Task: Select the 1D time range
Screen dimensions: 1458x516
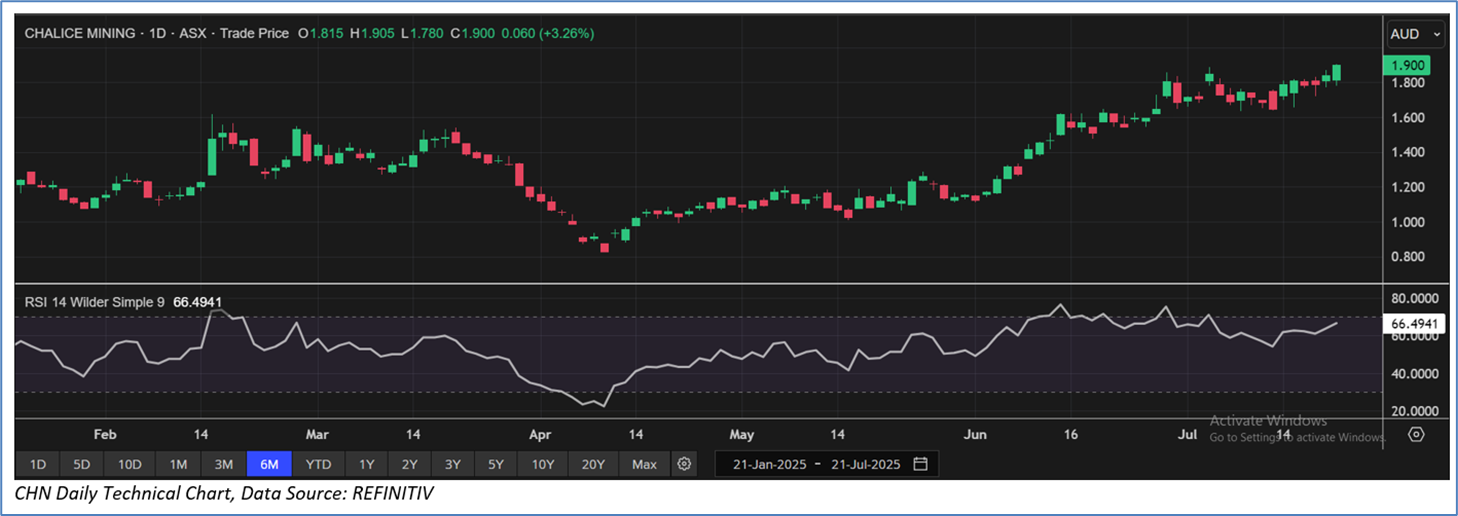Action: (x=38, y=464)
